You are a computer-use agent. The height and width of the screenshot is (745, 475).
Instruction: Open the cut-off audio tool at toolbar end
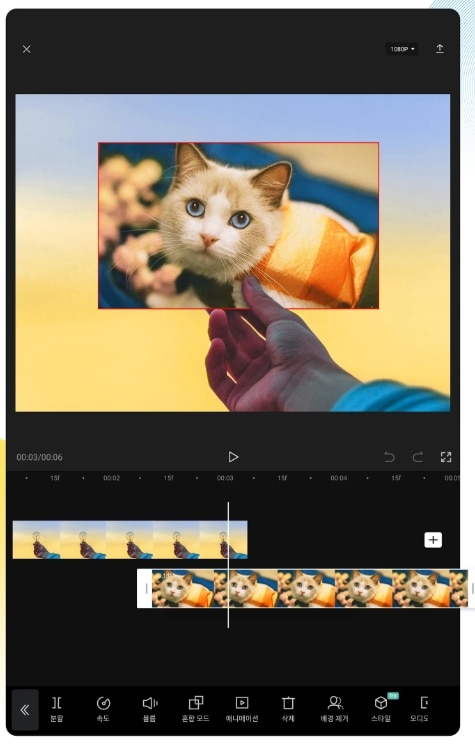tap(420, 709)
